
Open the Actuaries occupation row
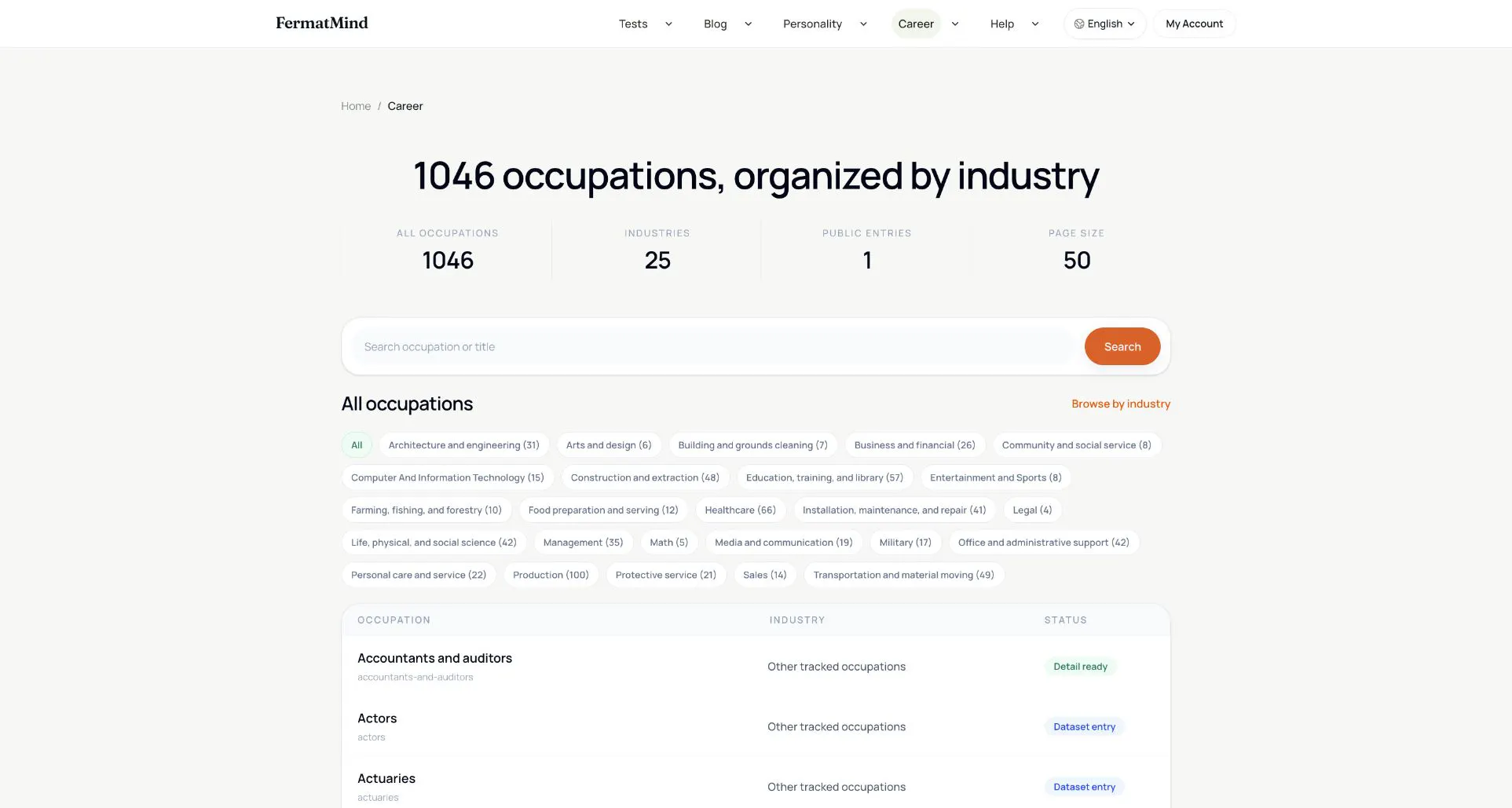pos(756,787)
